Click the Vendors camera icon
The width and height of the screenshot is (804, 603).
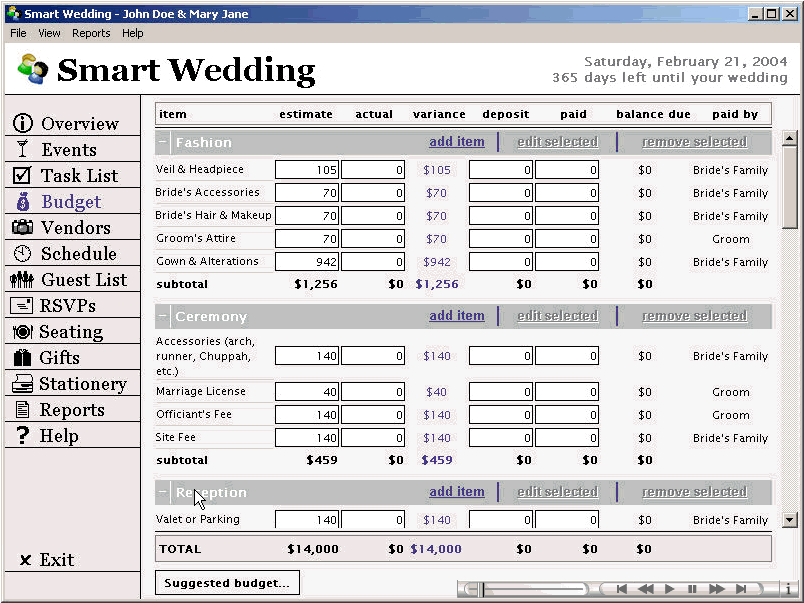22,227
